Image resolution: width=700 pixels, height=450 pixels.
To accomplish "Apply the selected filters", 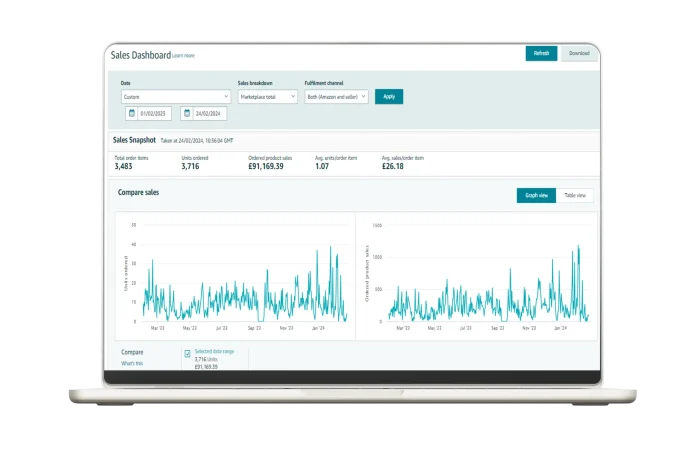I will [x=389, y=97].
